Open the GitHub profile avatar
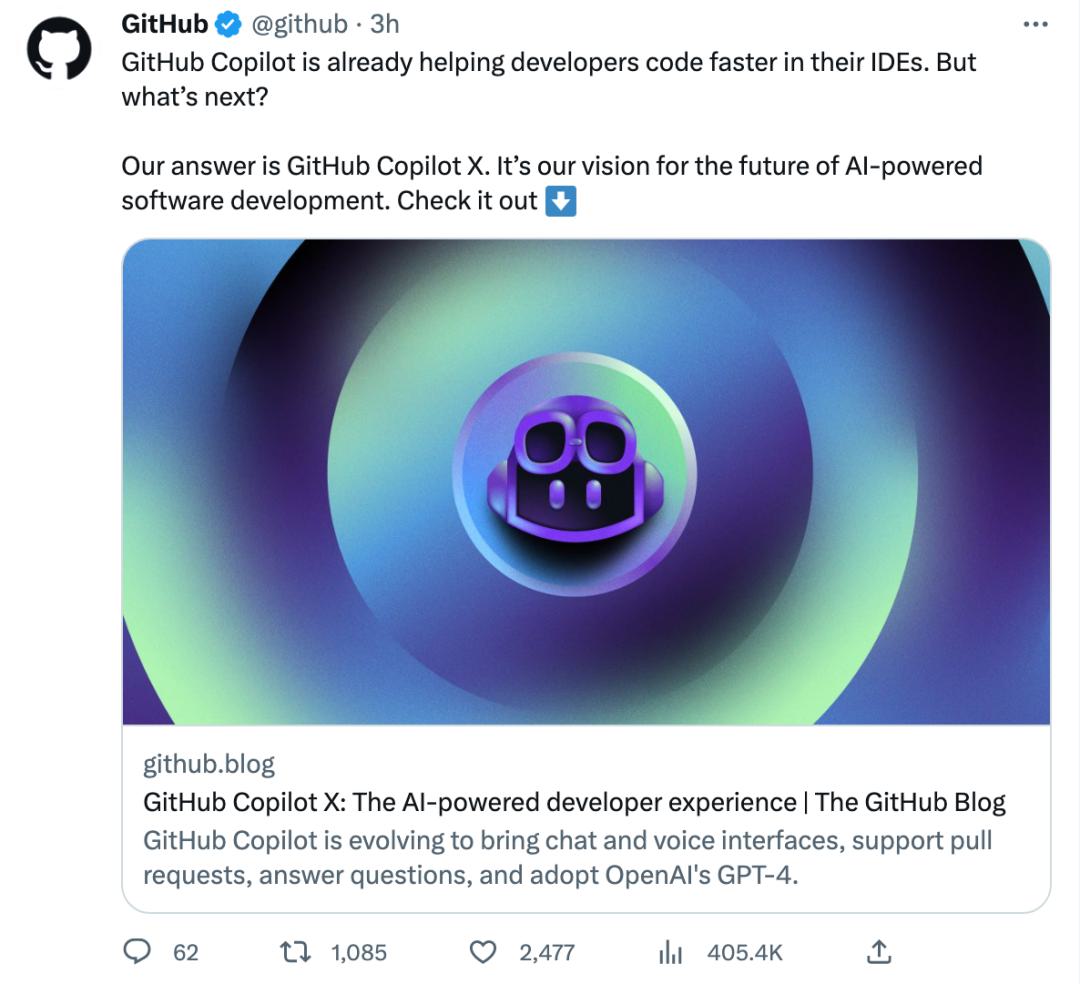The image size is (1080, 984). pyautogui.click(x=59, y=49)
